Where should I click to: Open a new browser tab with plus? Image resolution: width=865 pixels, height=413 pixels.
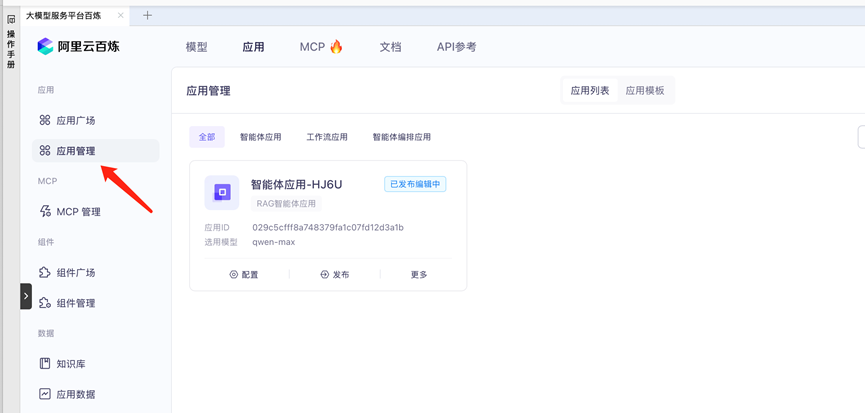coord(147,15)
